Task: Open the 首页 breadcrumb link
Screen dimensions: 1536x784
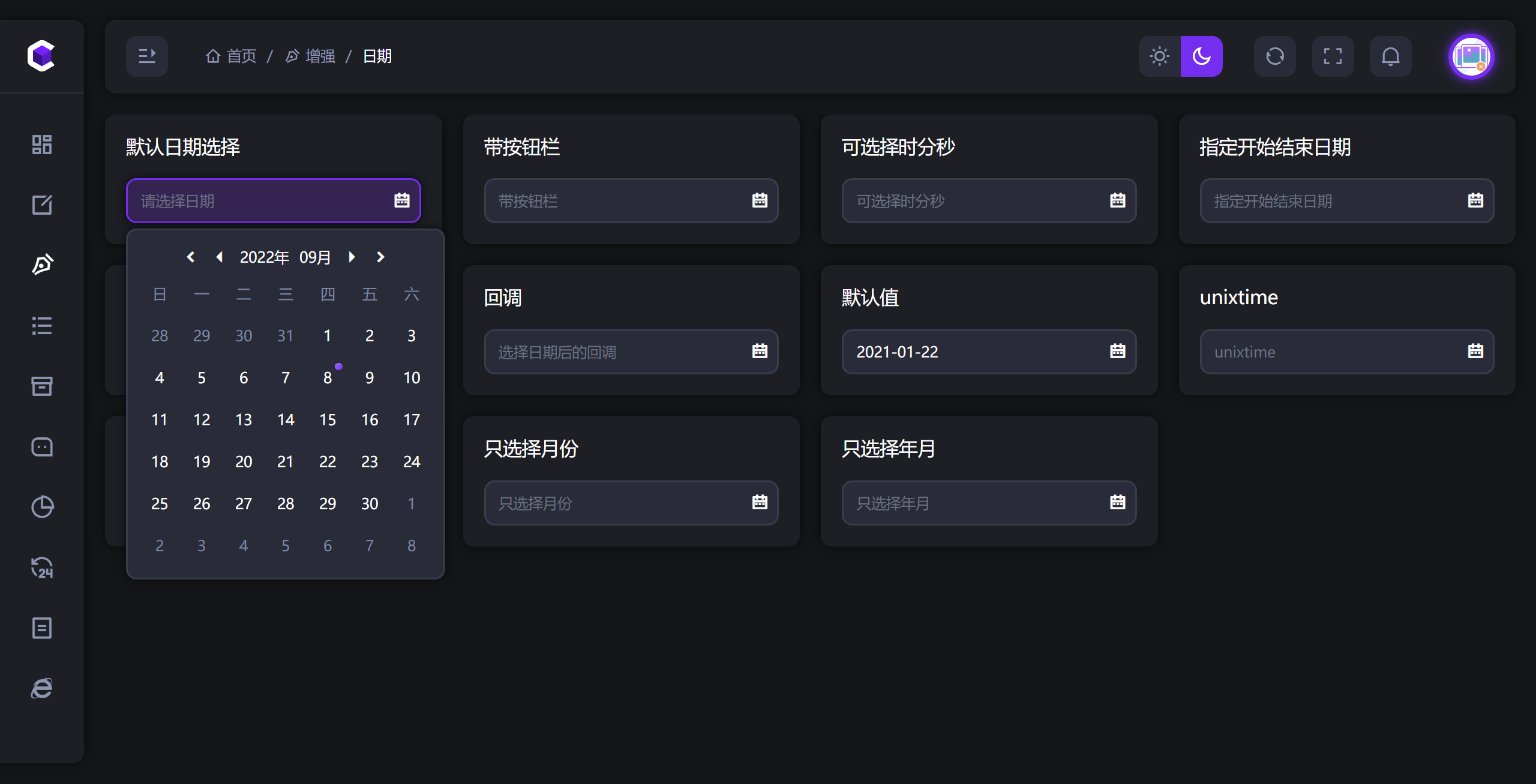Action: (230, 56)
